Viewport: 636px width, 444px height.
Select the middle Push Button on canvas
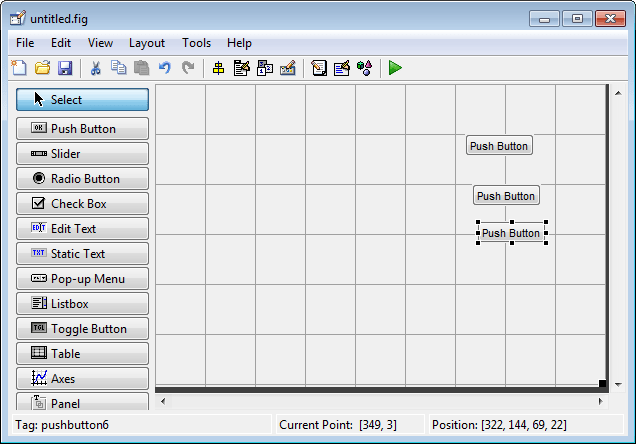(506, 195)
